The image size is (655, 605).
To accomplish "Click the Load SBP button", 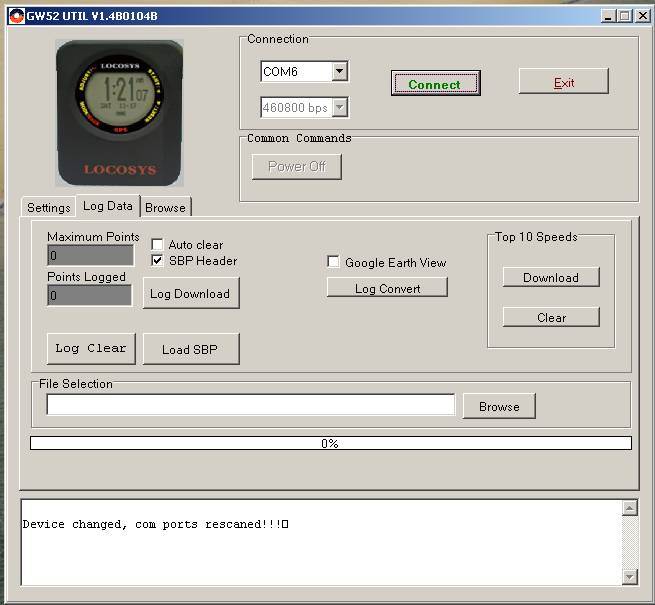I will [190, 349].
